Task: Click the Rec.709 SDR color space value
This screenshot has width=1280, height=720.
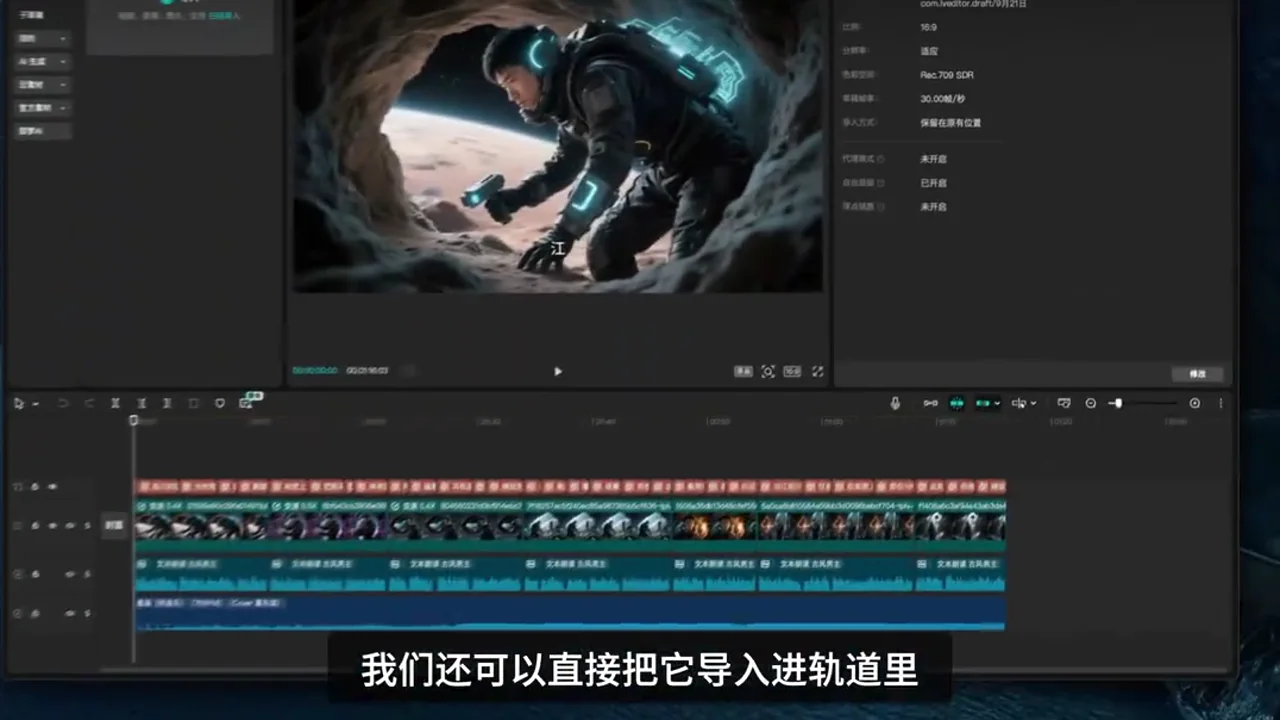Action: tap(947, 75)
